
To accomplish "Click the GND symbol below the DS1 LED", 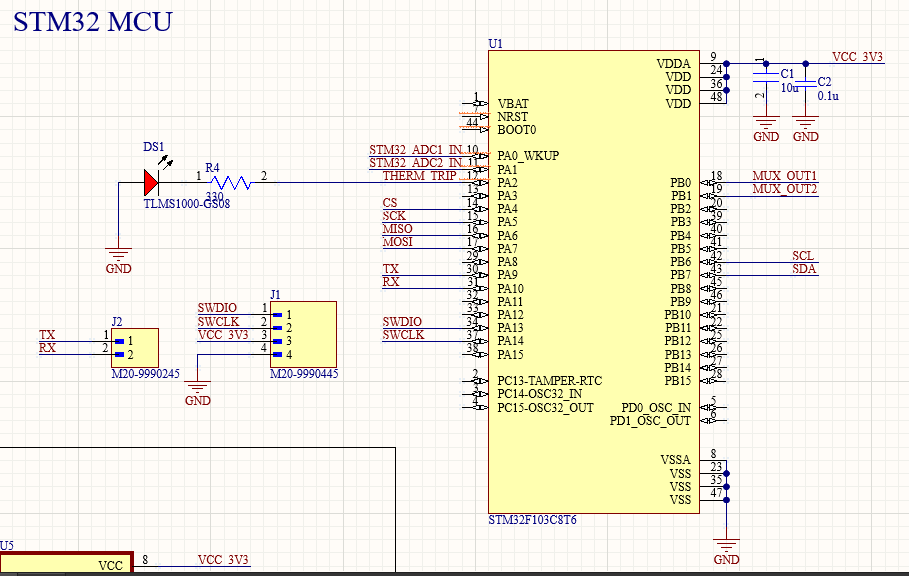I will (x=118, y=260).
